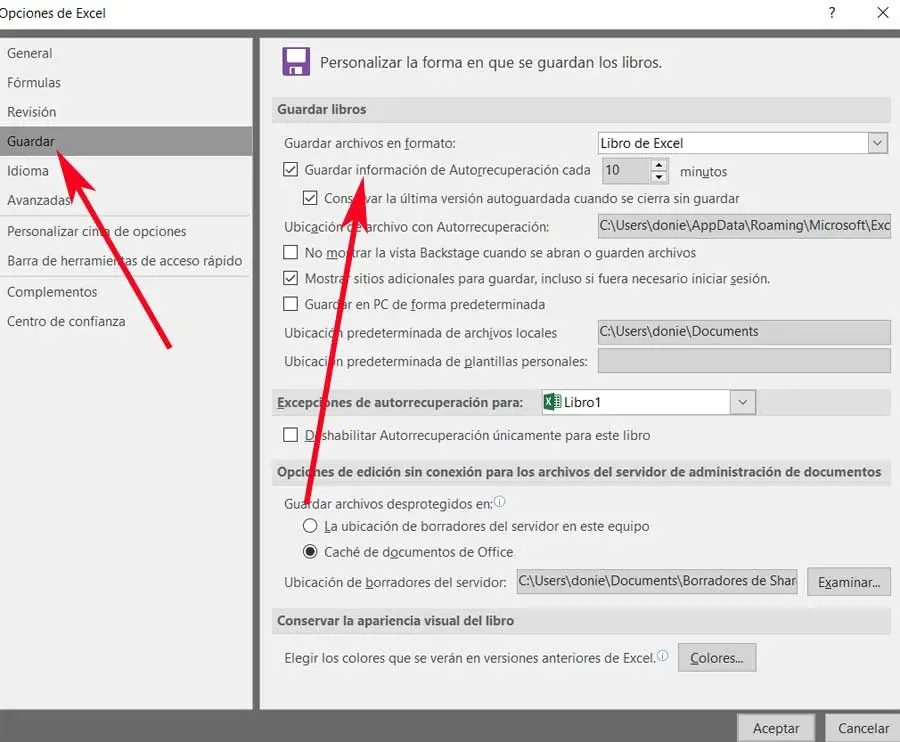900x742 pixels.
Task: Open the Complementos category
Action: pyautogui.click(x=126, y=292)
